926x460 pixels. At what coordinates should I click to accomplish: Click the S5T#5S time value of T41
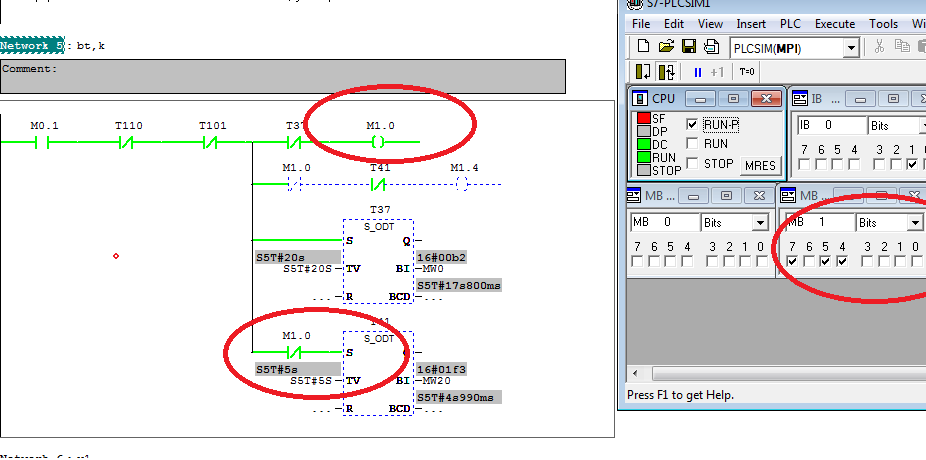click(311, 380)
